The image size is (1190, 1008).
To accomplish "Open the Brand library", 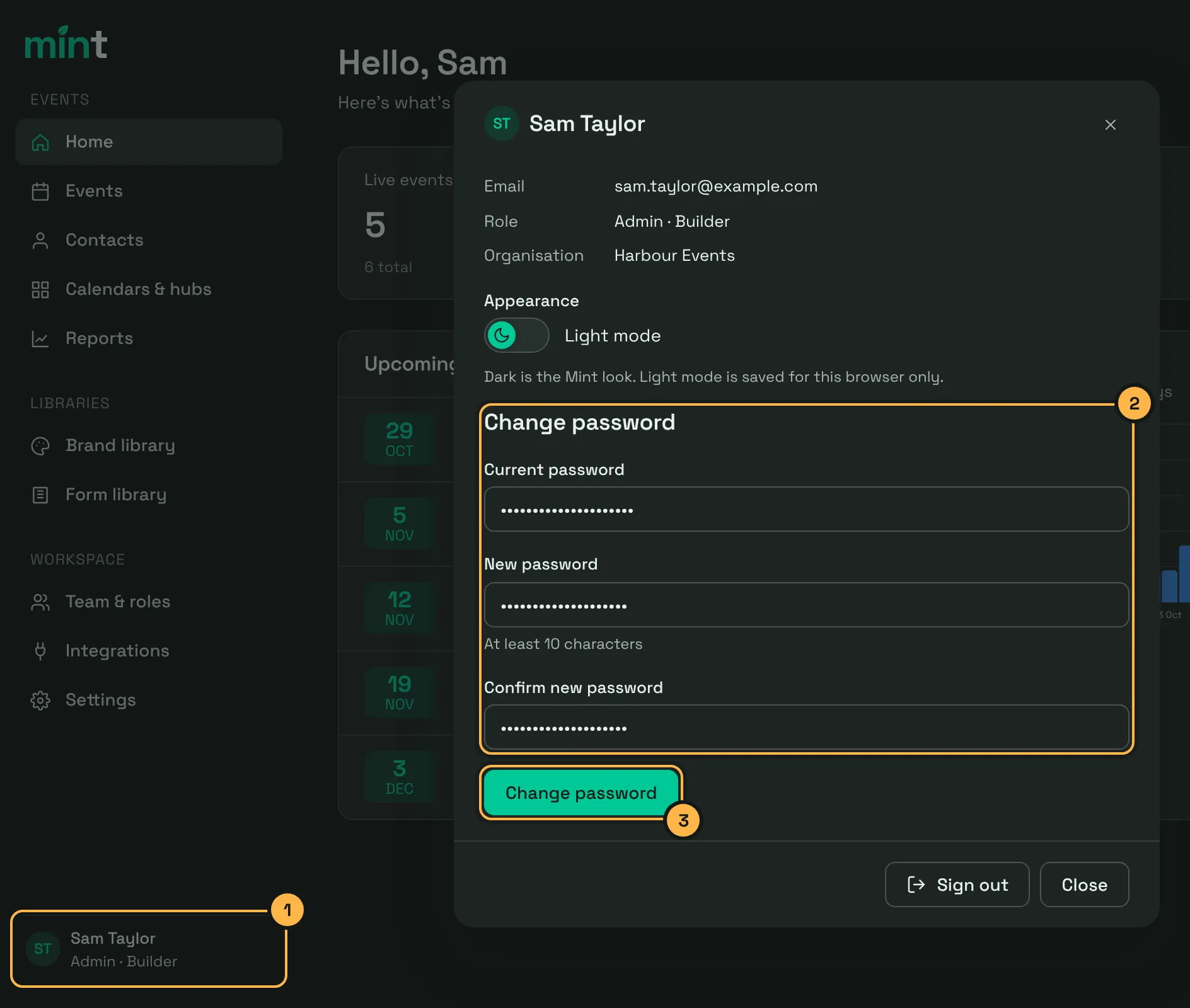I will pyautogui.click(x=149, y=445).
